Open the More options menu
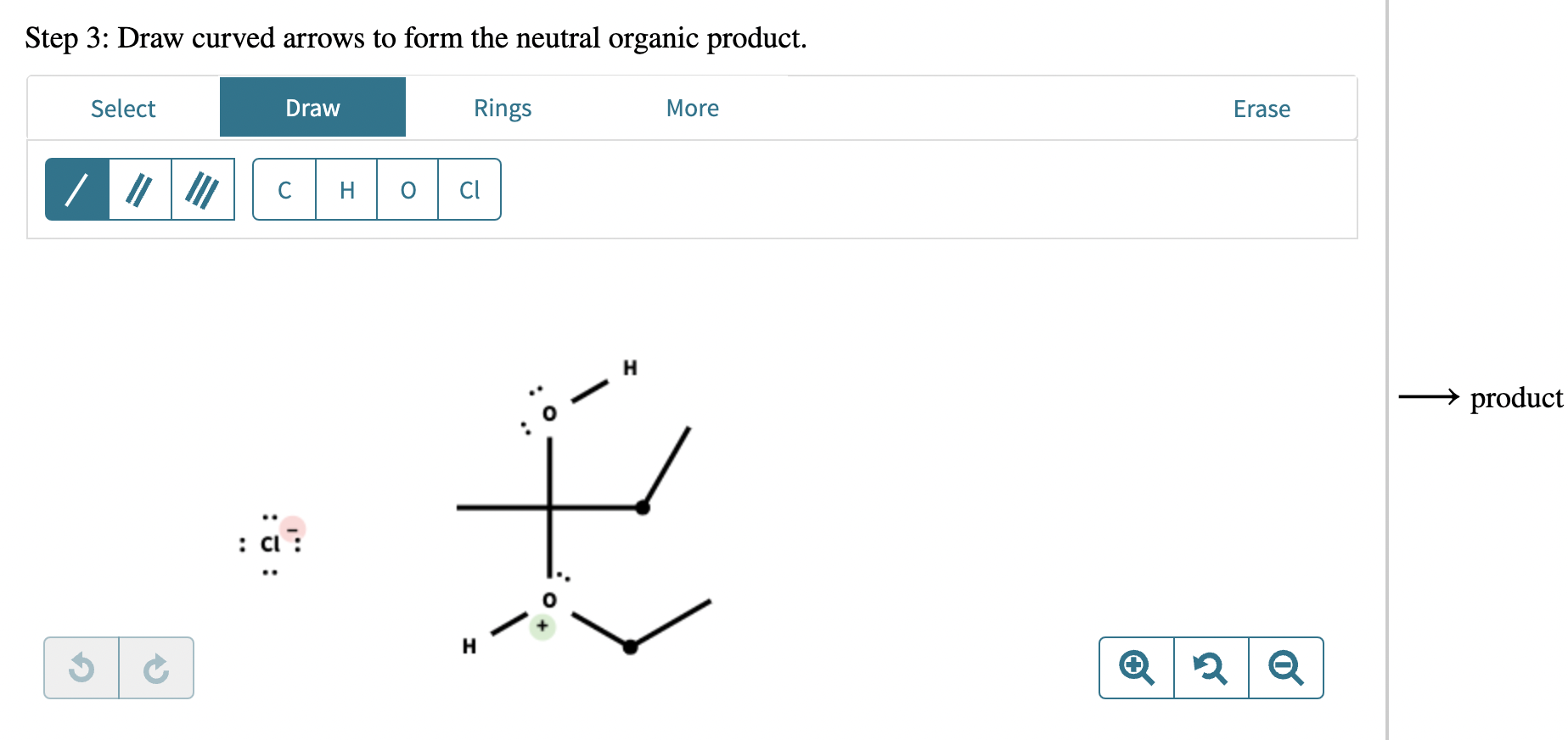1568x740 pixels. click(x=692, y=108)
